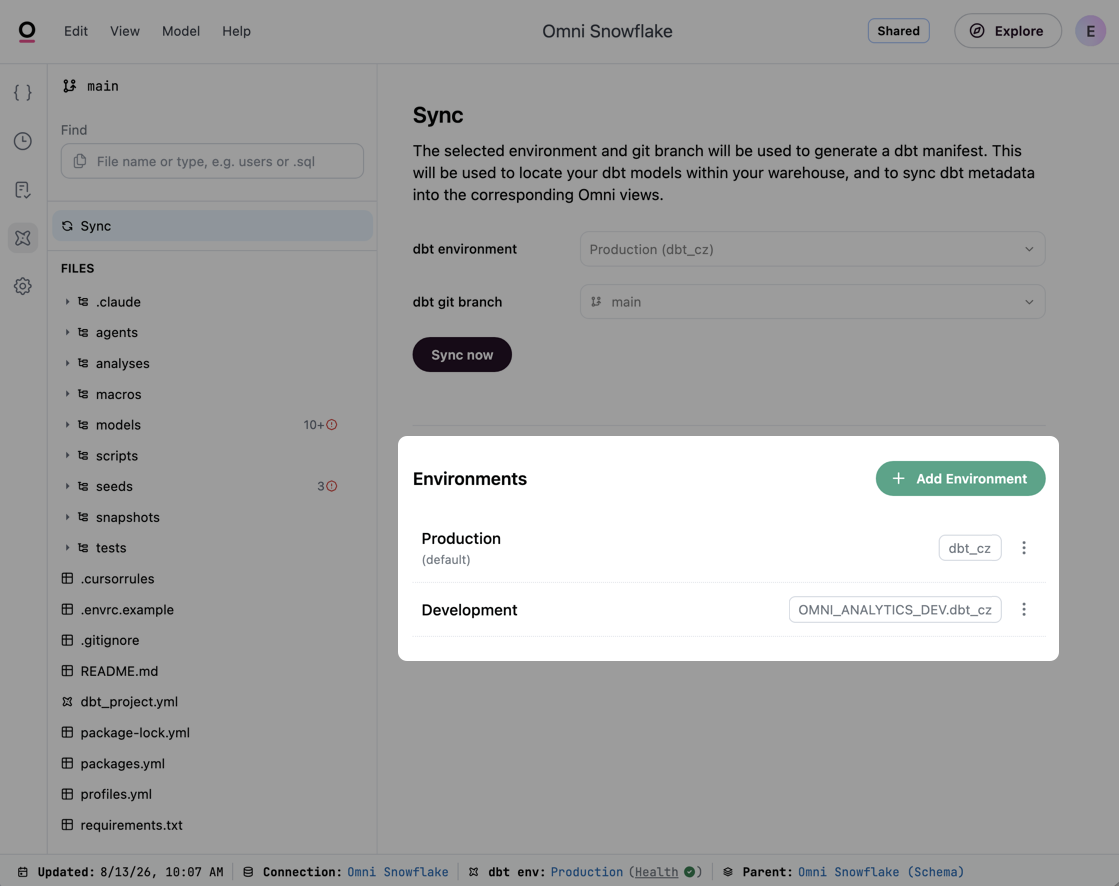Open the Omni Snowflake (Schema) parent link

881,872
